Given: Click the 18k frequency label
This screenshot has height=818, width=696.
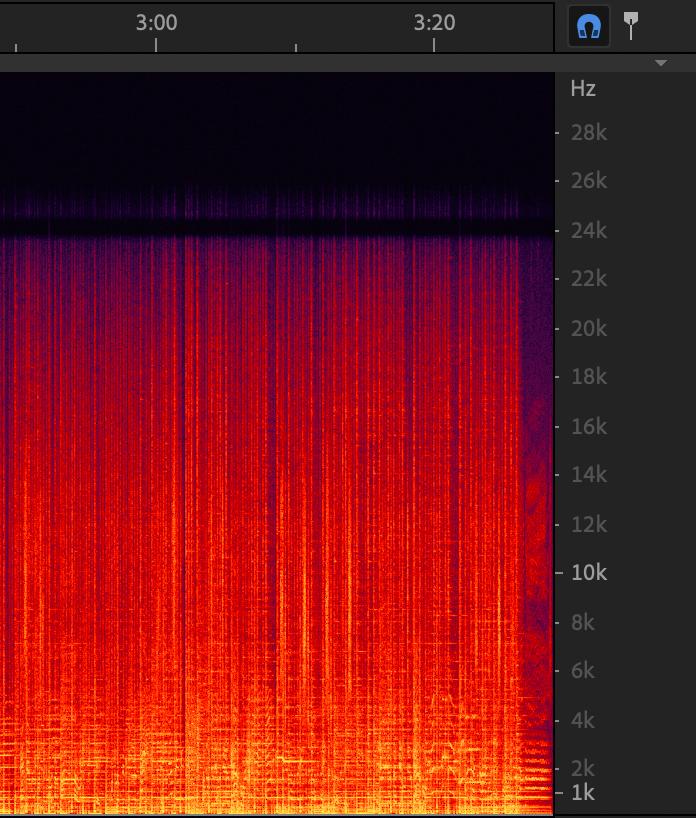Looking at the screenshot, I should coord(589,377).
